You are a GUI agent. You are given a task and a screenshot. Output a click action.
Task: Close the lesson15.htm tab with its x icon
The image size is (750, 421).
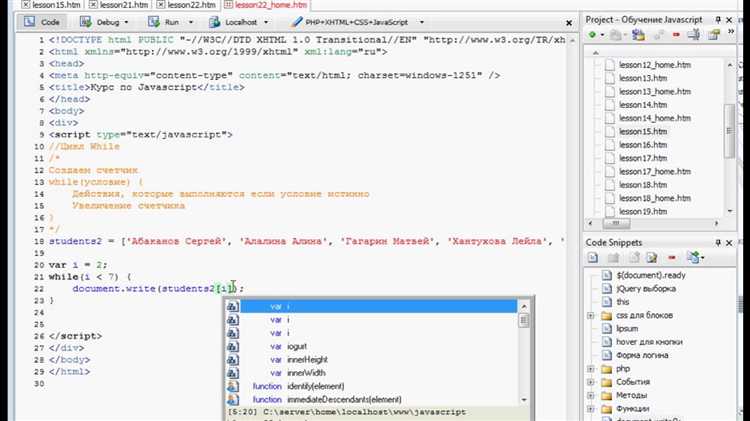point(26,5)
